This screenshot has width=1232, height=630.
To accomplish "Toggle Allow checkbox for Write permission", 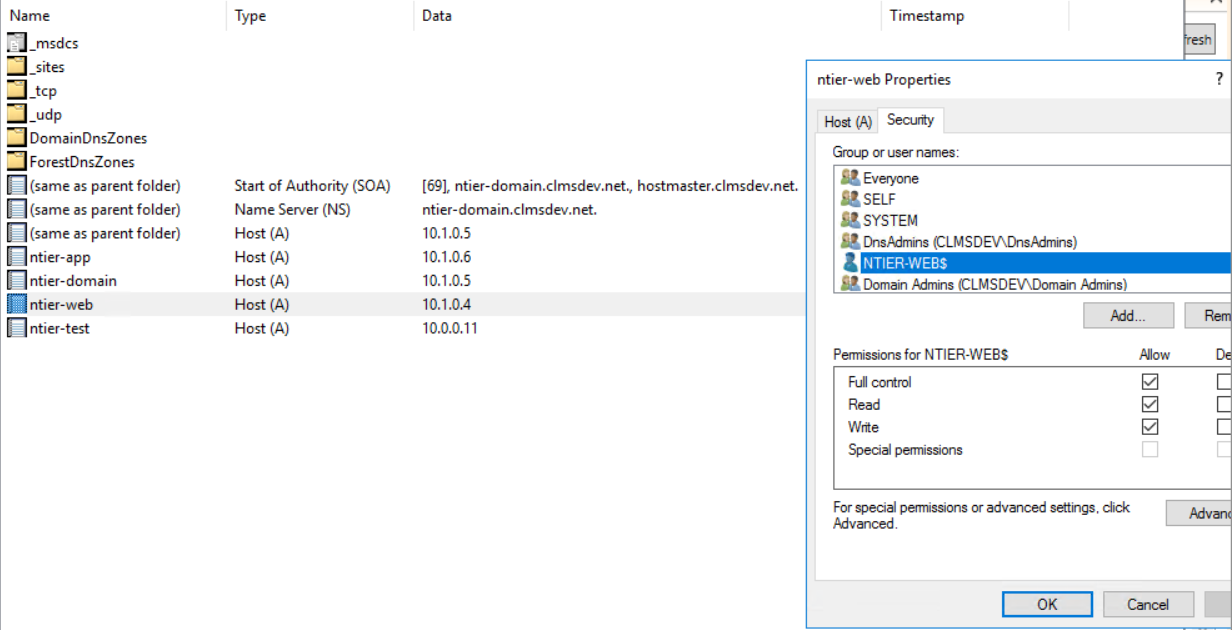I will [x=1150, y=427].
